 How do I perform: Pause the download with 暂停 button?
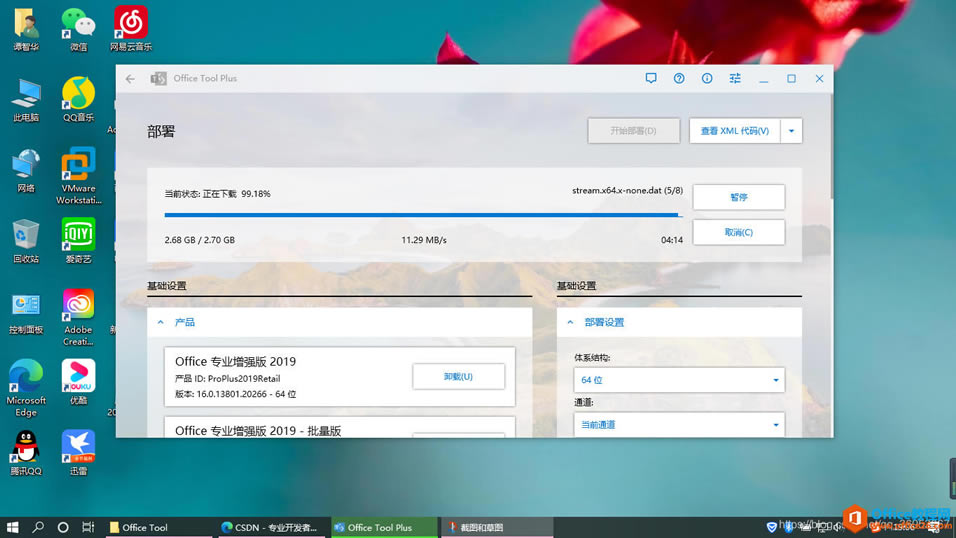pos(739,197)
